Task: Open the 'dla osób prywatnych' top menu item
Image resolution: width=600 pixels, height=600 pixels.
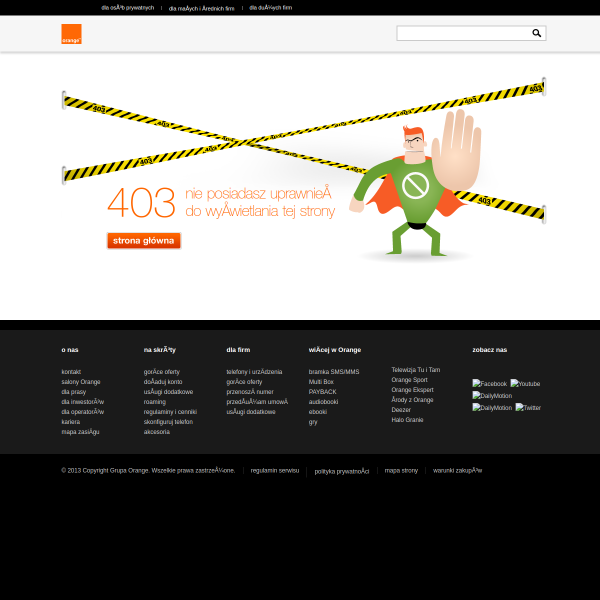Action: pos(127,8)
